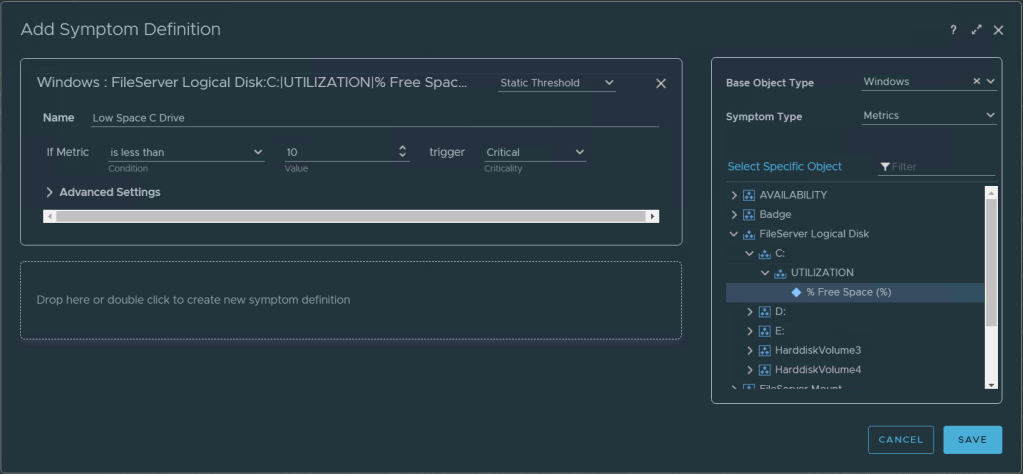1023x474 pixels.
Task: Collapse the FileServer Logical Disk node
Action: 734,234
